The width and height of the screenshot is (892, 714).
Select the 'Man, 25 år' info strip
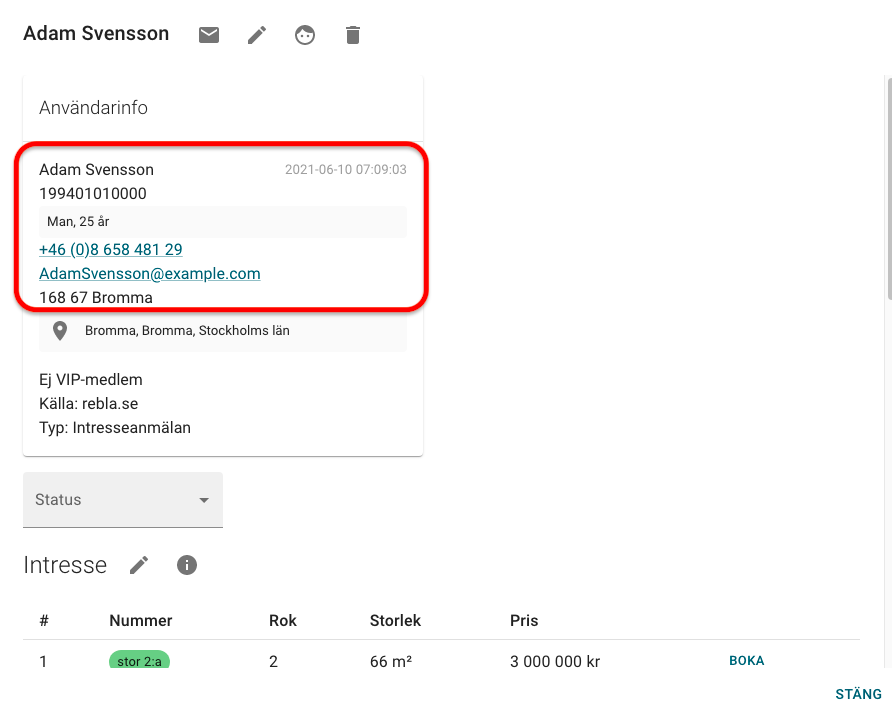point(222,221)
